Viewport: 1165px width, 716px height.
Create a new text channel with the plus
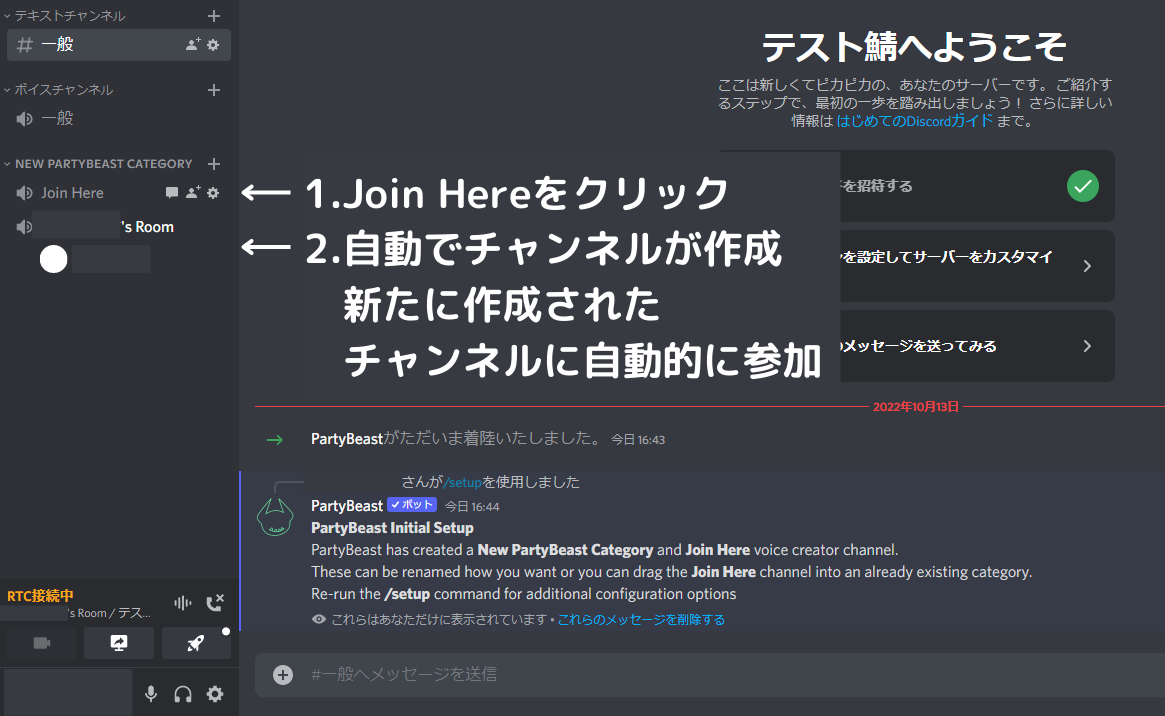coord(215,15)
